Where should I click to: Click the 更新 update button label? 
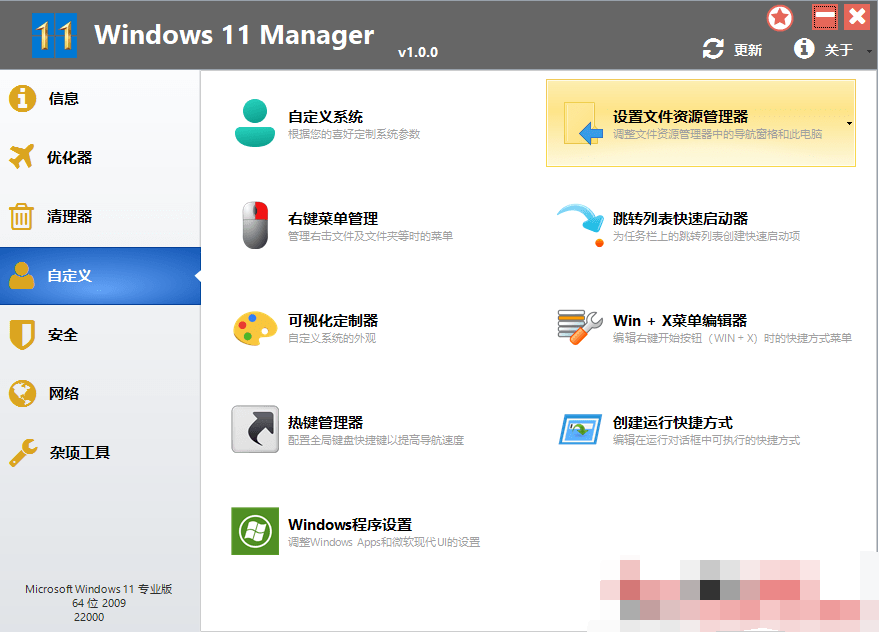(x=748, y=50)
